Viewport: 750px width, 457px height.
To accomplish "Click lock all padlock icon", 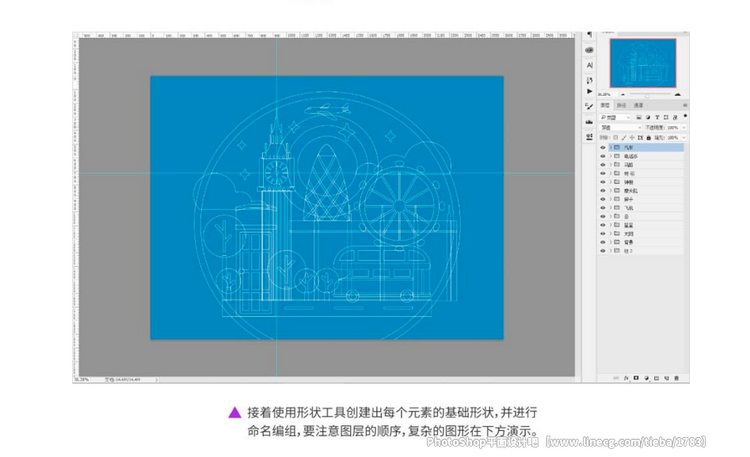I will (649, 138).
